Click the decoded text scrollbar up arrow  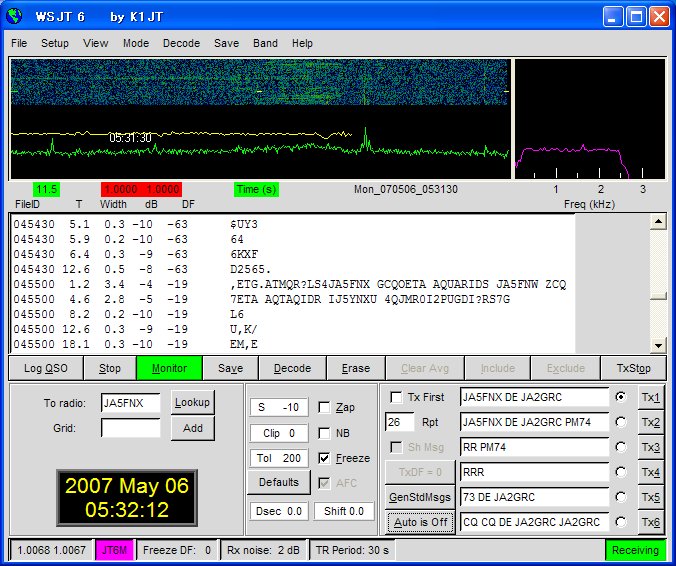pos(658,222)
